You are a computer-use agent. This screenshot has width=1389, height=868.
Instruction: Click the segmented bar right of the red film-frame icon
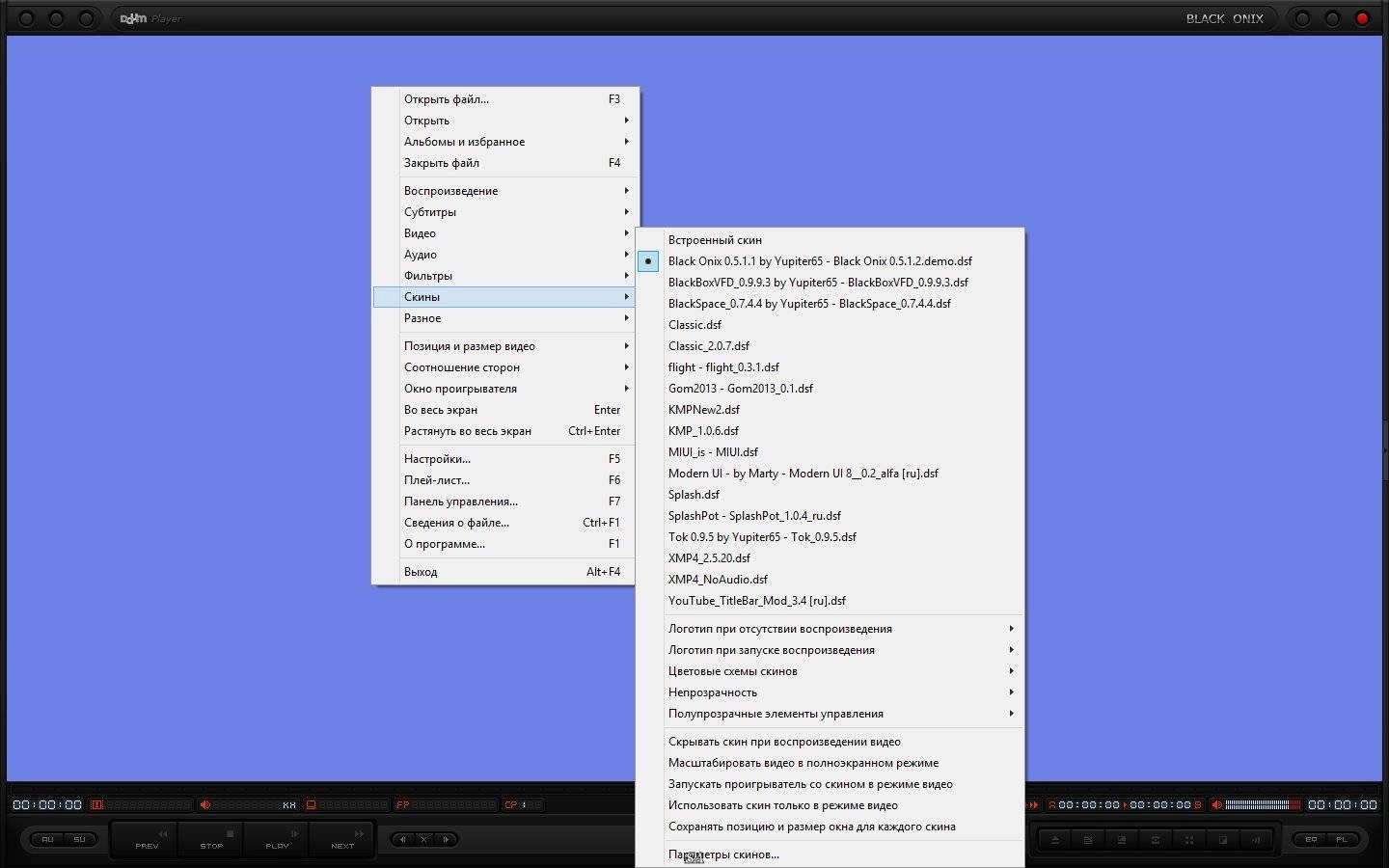148,805
